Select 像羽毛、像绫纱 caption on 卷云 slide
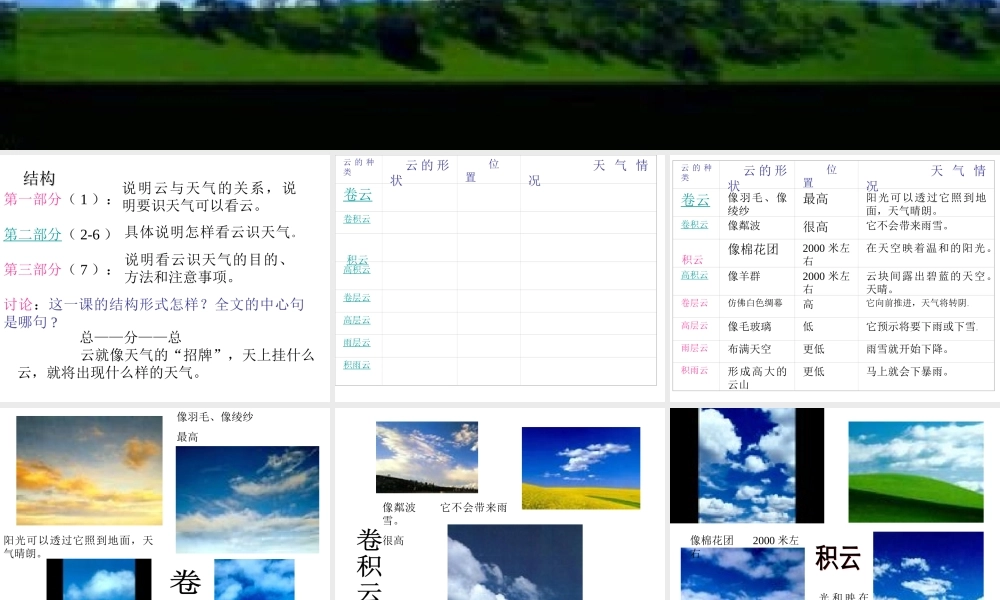 215,417
